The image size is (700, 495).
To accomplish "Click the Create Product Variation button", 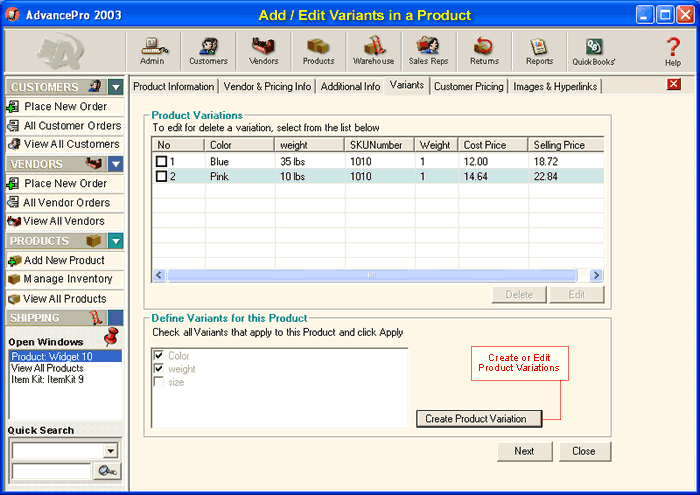I will [479, 419].
